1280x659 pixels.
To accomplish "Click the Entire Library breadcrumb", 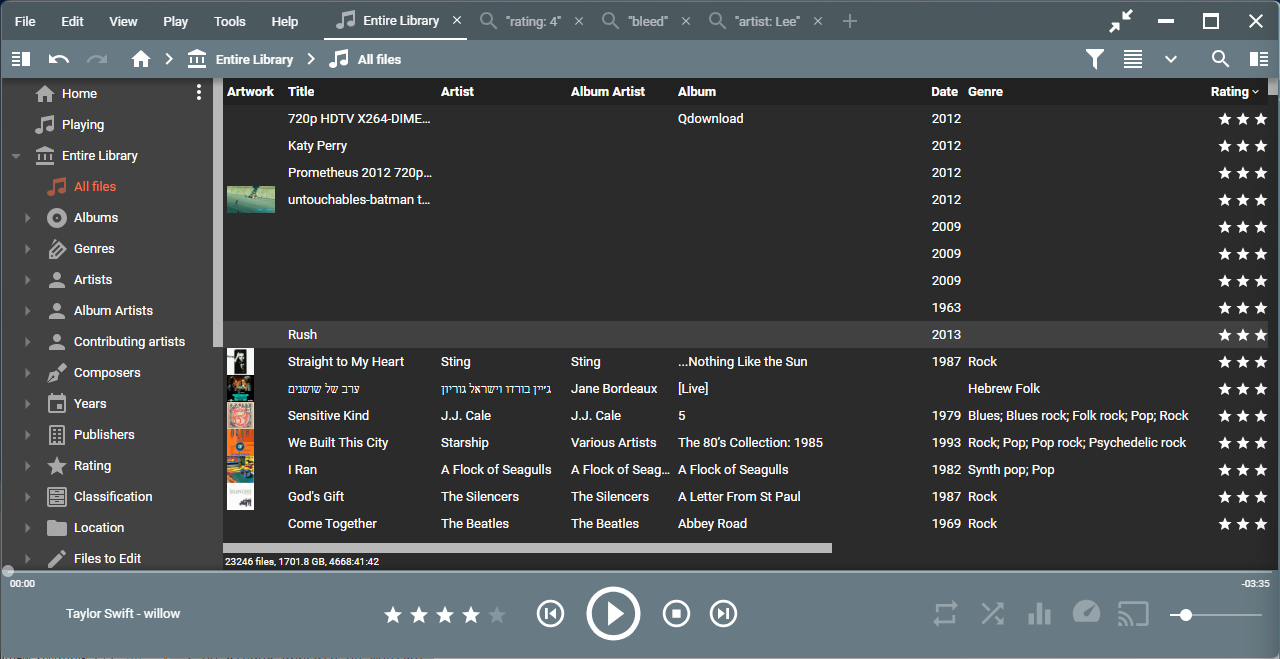I will (x=254, y=59).
